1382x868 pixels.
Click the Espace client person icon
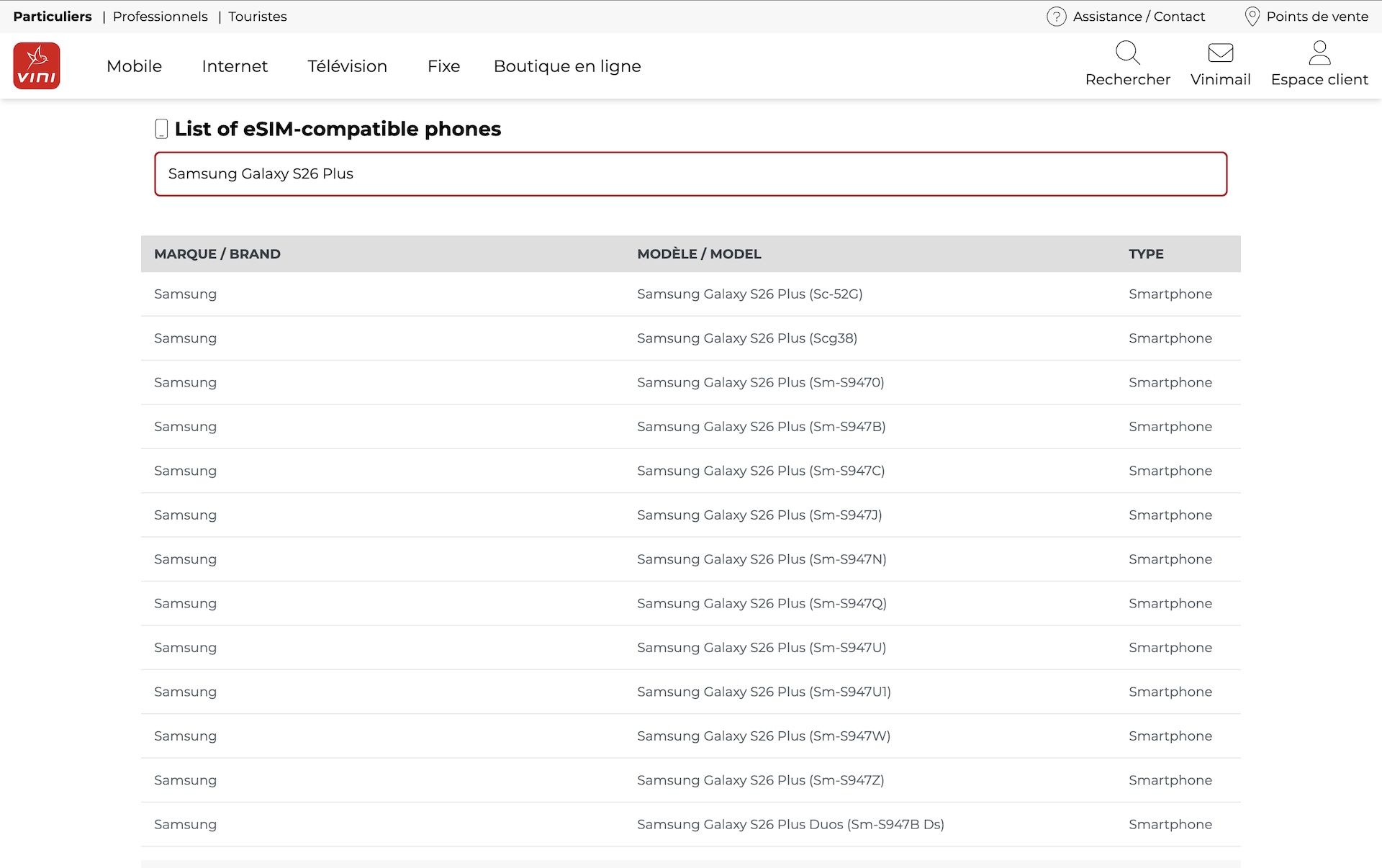click(1319, 53)
